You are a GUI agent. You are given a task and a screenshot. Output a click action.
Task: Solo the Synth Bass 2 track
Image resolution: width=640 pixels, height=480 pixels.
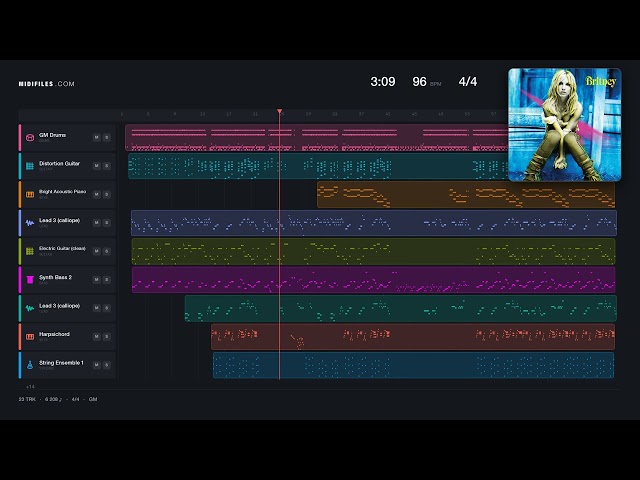[107, 280]
